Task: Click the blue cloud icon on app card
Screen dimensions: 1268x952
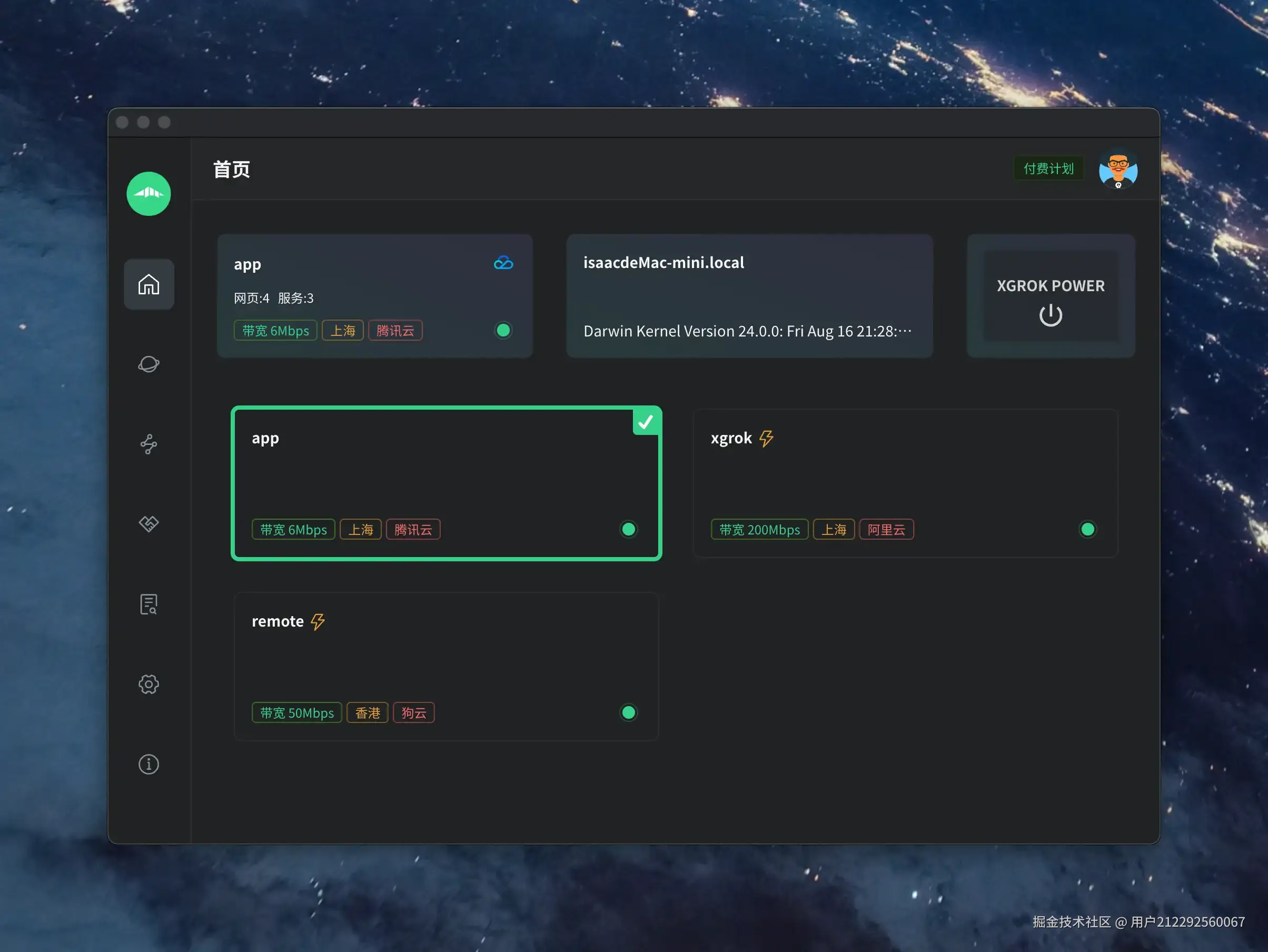Action: click(503, 263)
